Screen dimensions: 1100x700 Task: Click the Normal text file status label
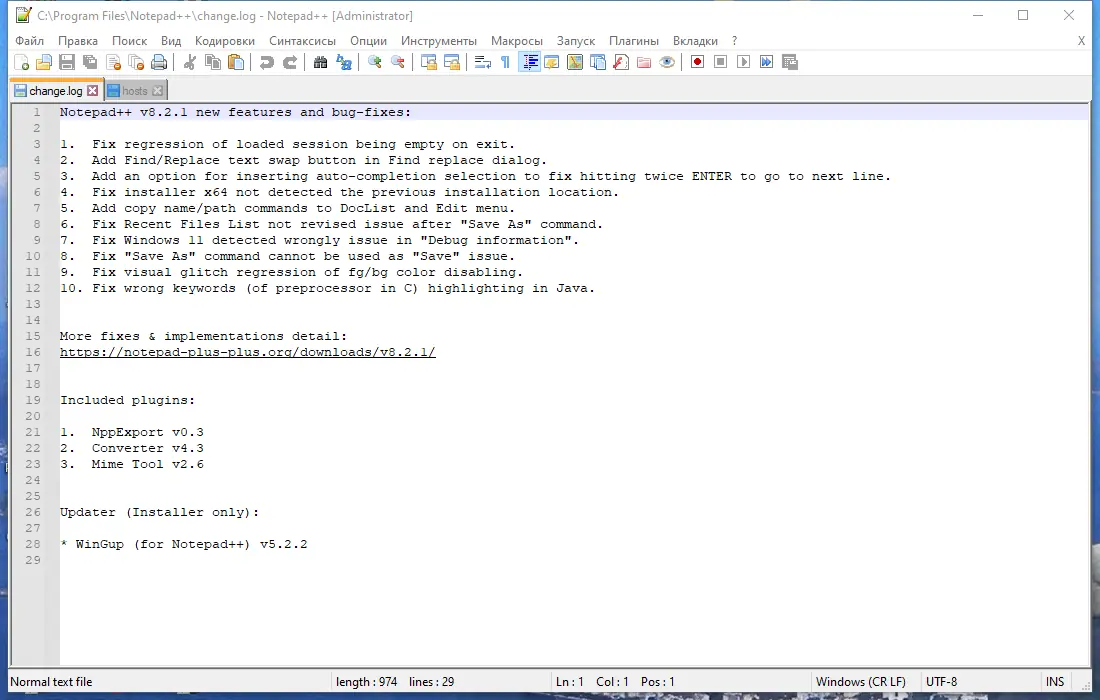coord(51,682)
